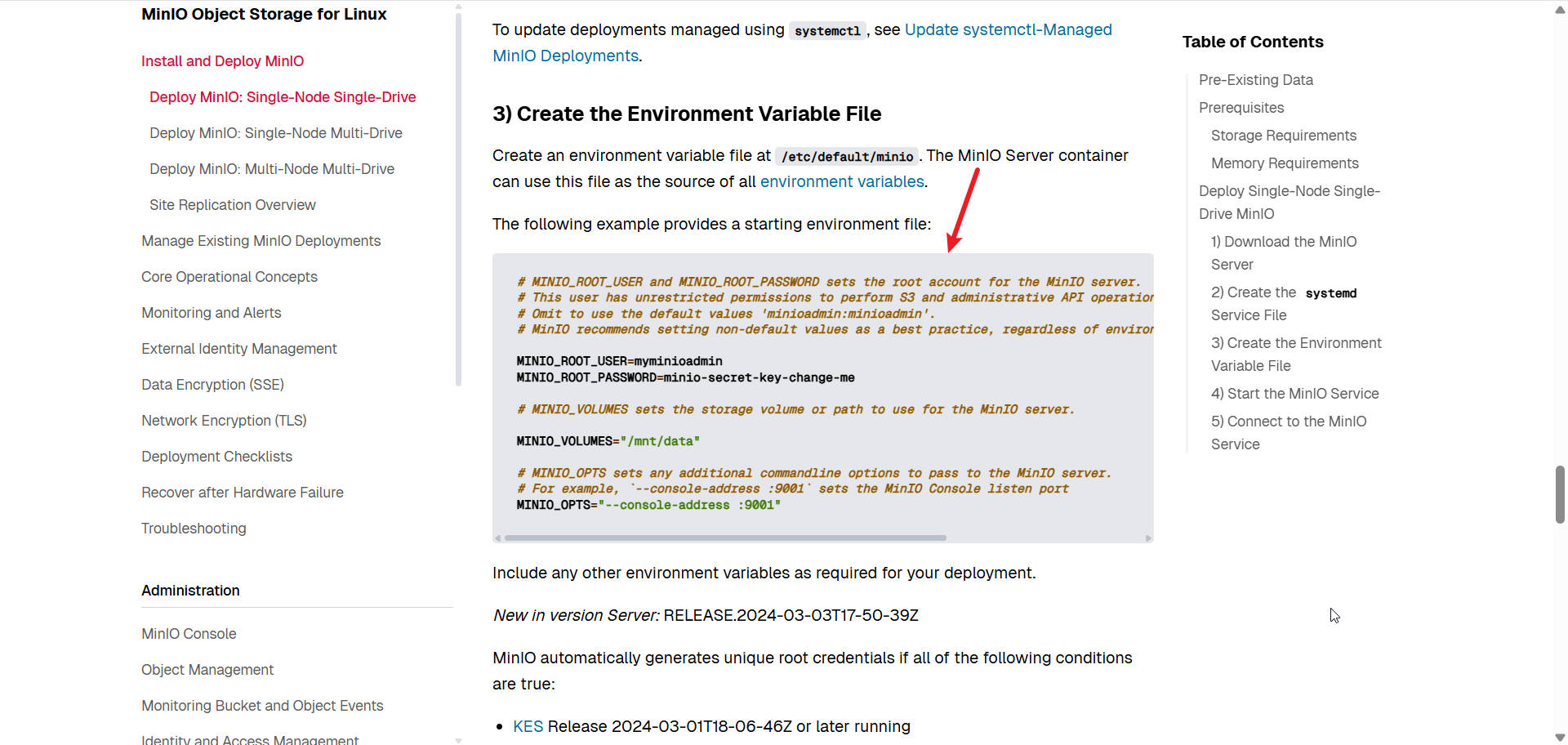Open Install and Deploy MinIO section
Image resolution: width=1568 pixels, height=745 pixels.
222,61
